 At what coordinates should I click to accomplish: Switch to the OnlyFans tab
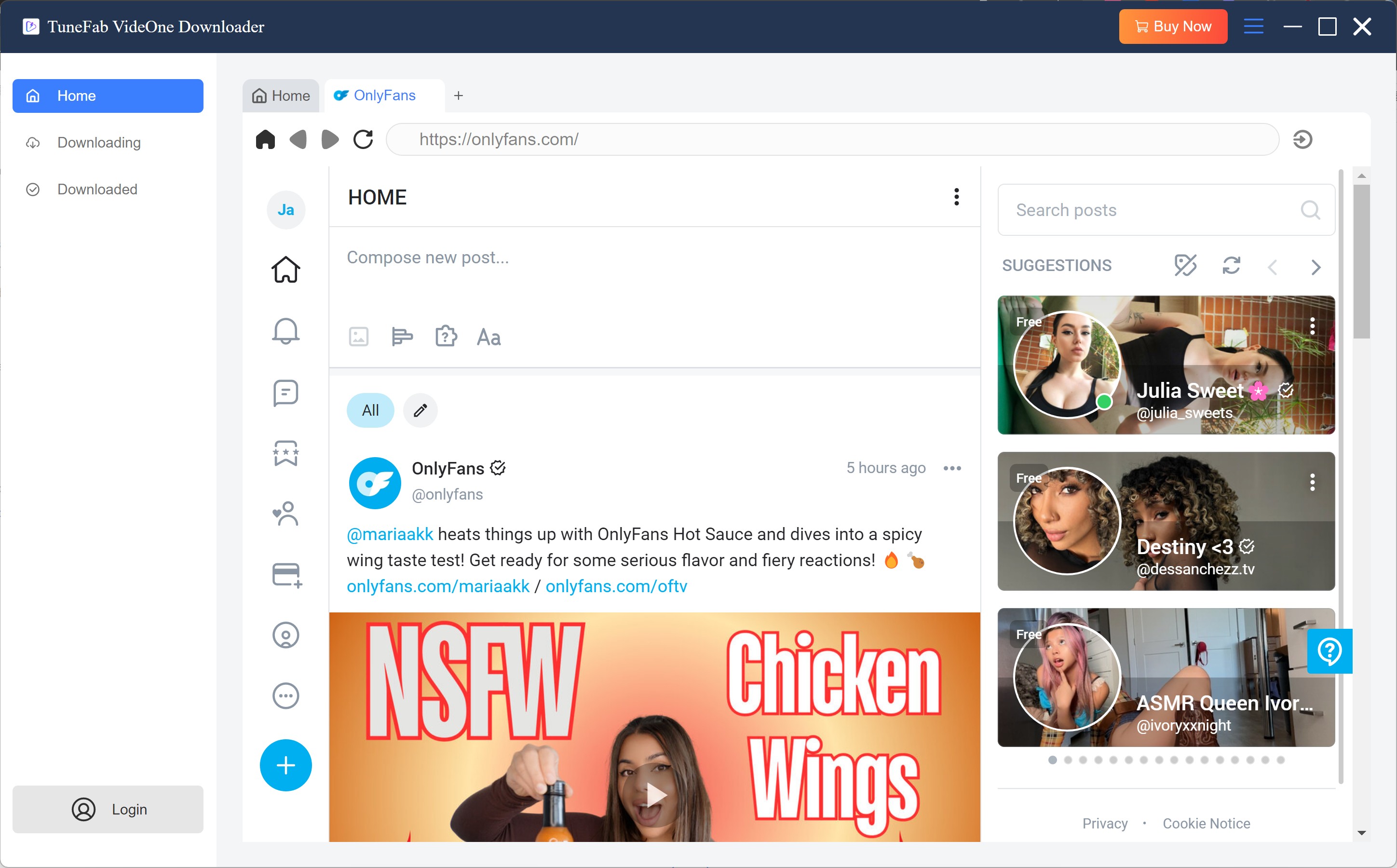pos(384,96)
